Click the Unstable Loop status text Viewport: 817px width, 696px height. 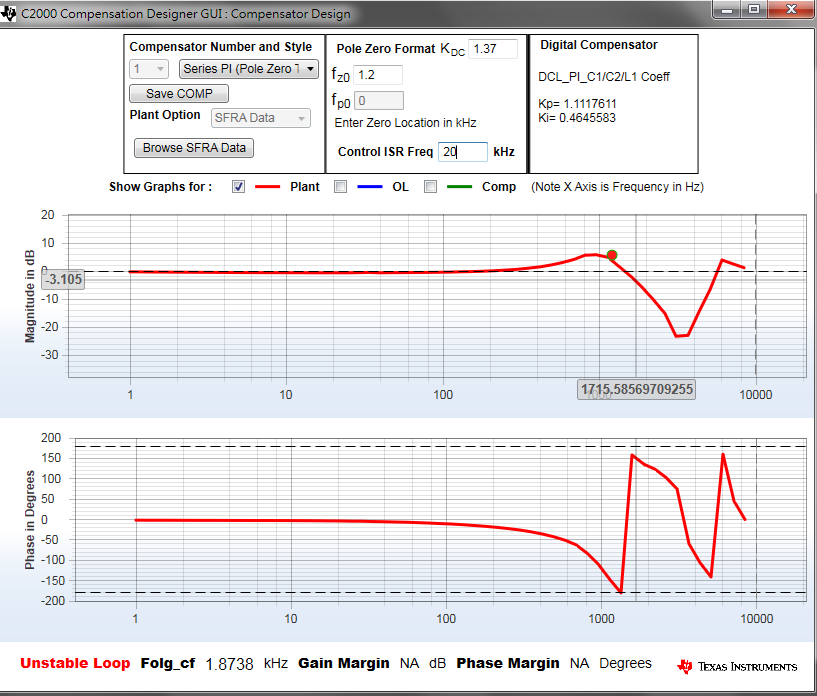pos(75,663)
